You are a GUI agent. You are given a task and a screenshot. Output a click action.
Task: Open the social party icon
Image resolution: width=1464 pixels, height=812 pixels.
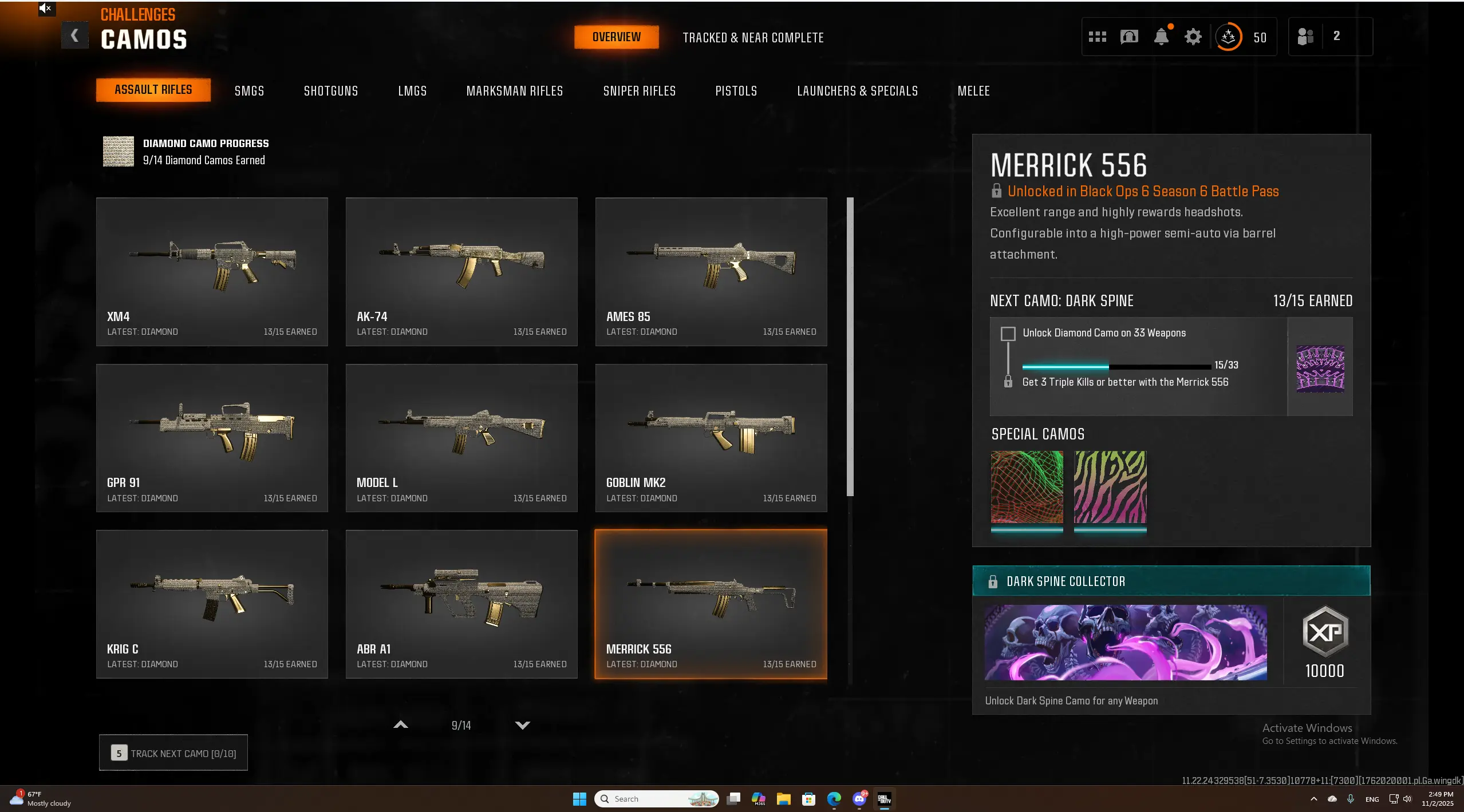[x=1305, y=37]
